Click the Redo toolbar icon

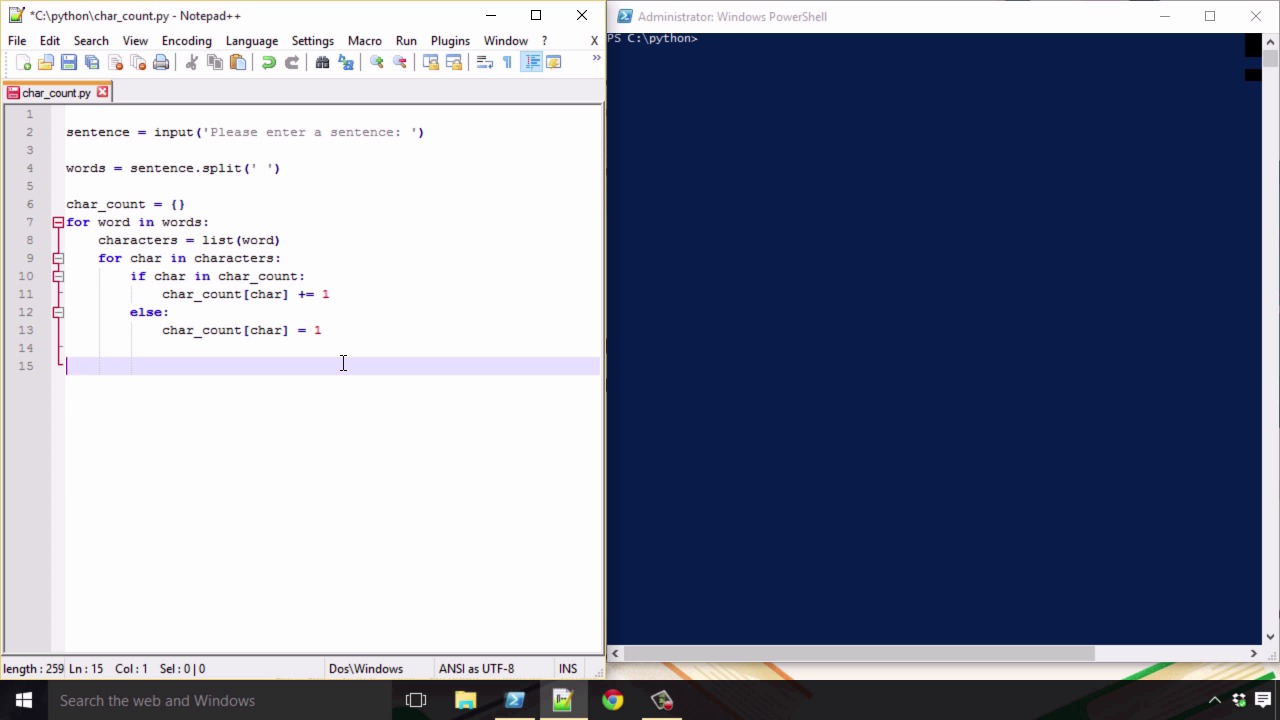click(291, 62)
